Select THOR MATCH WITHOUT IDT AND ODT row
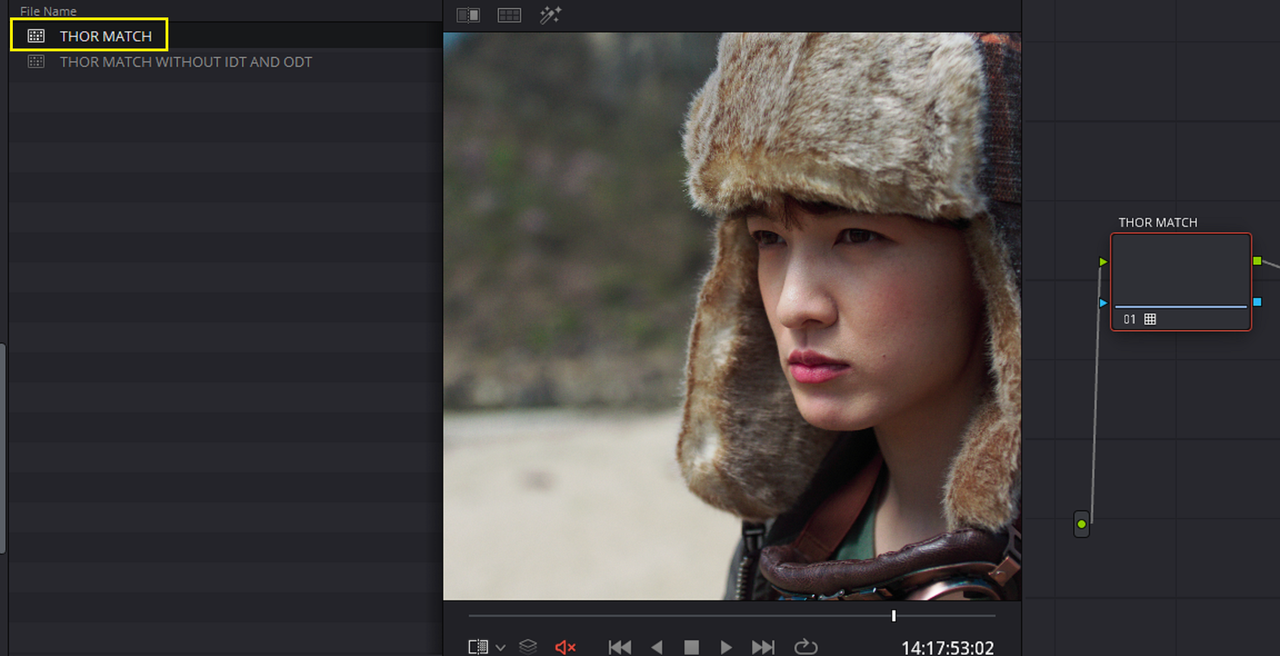Screen dimensions: 1280x656 coord(225,62)
